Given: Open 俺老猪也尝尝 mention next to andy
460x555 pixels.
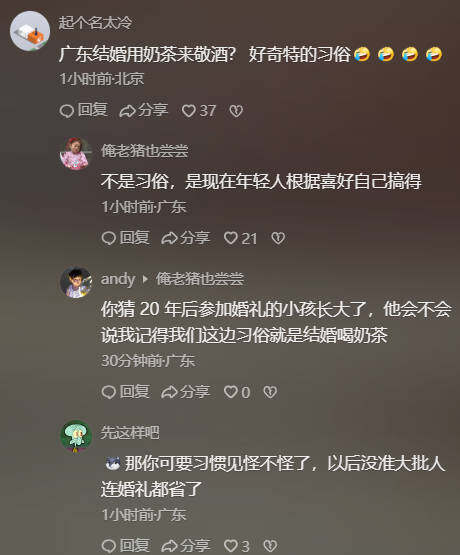Looking at the screenshot, I should 200,279.
